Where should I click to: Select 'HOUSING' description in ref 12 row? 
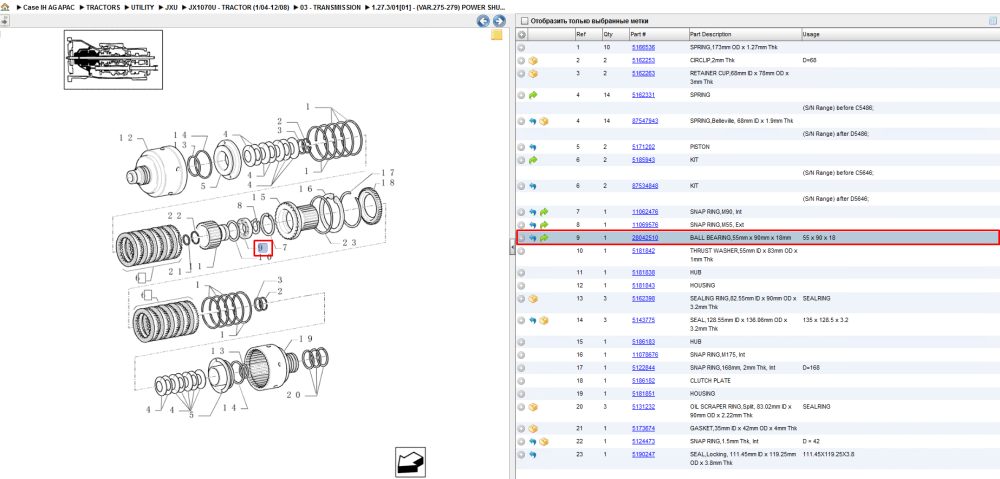click(x=702, y=286)
